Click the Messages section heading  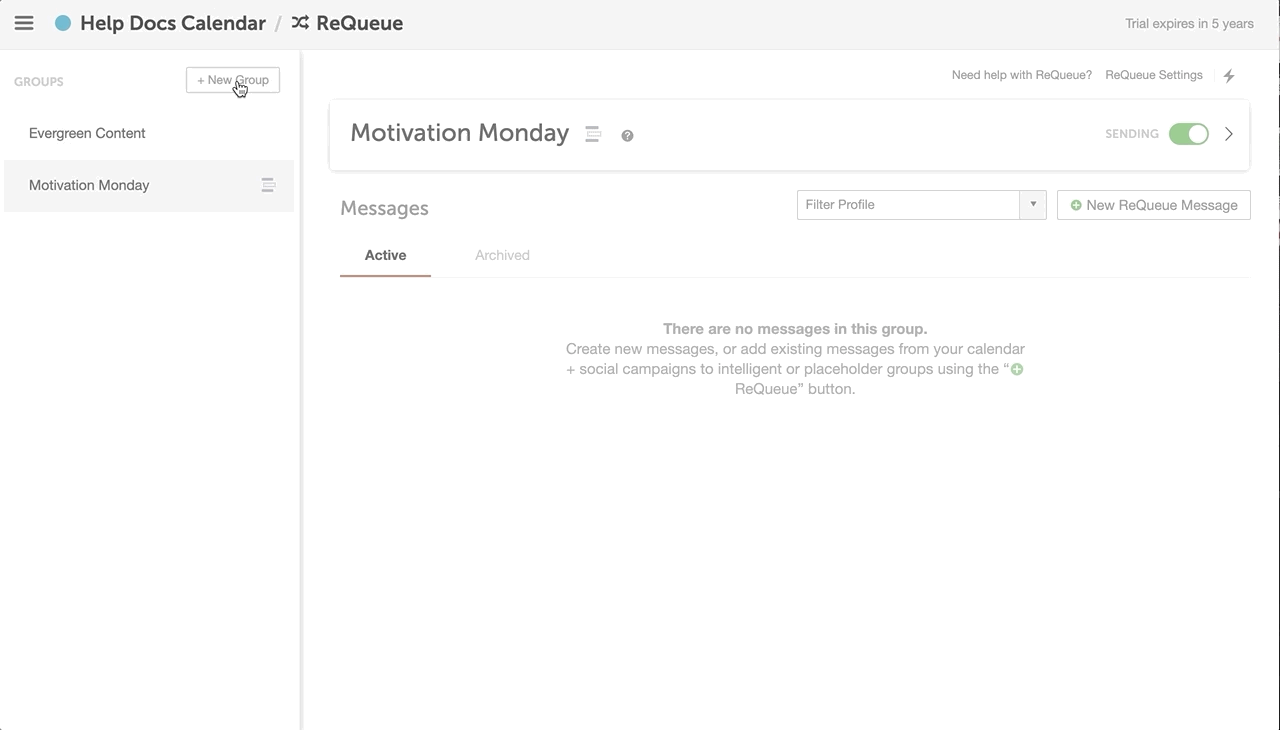pyautogui.click(x=384, y=208)
